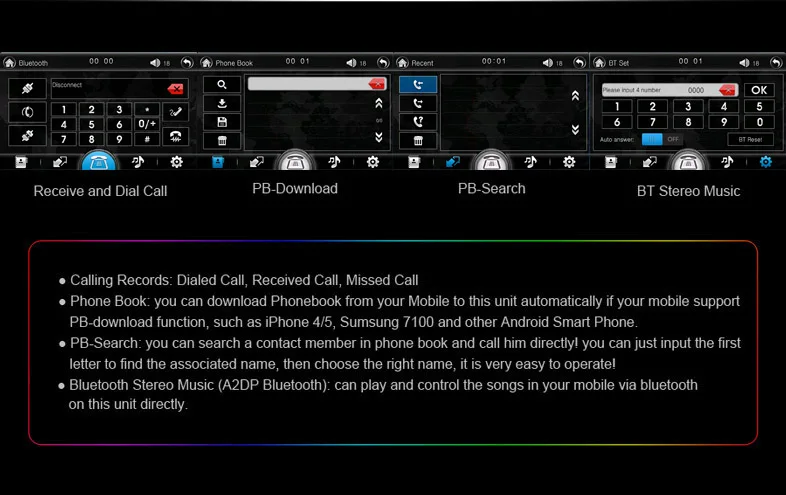Open contacts tab in BT Set bottom bar

611,162
